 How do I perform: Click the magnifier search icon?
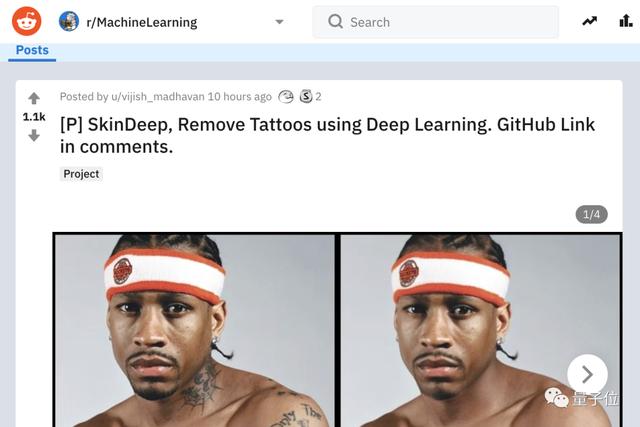click(x=336, y=21)
